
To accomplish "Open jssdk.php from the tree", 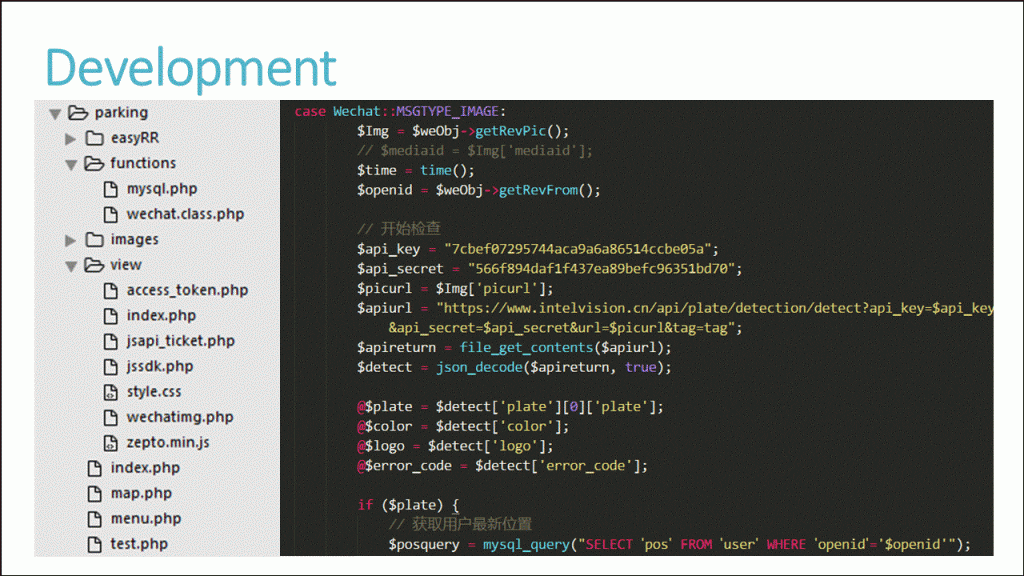I will click(160, 367).
